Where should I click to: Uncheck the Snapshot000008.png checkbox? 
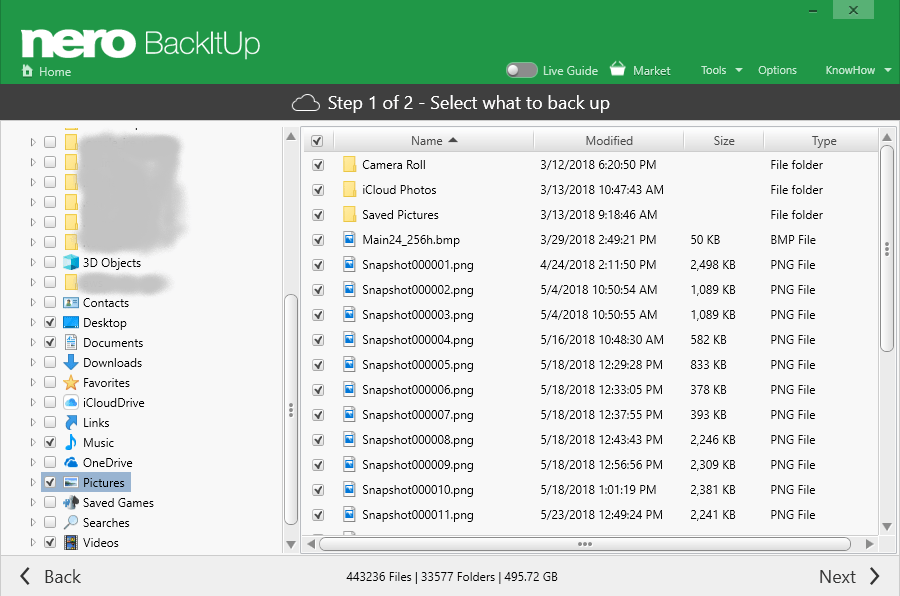[318, 440]
